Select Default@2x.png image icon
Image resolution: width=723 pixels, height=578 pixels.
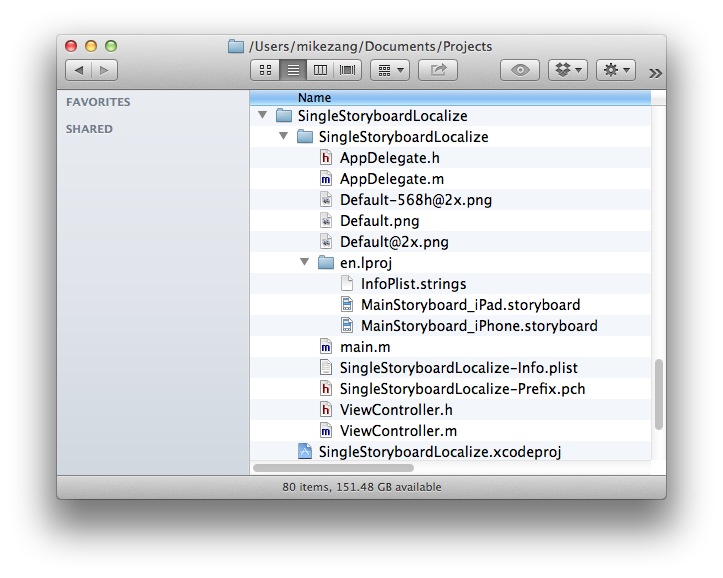pos(326,242)
